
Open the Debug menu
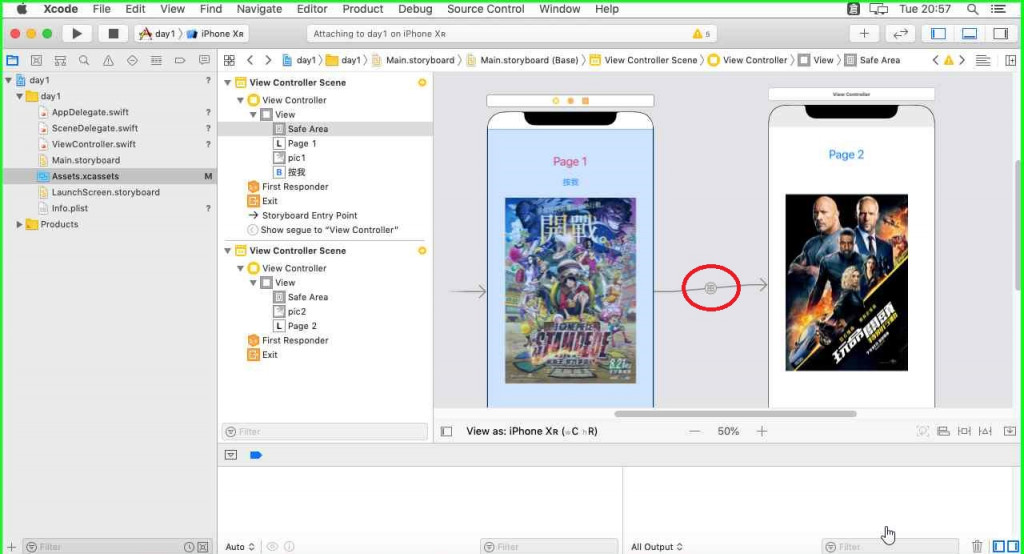pos(415,9)
